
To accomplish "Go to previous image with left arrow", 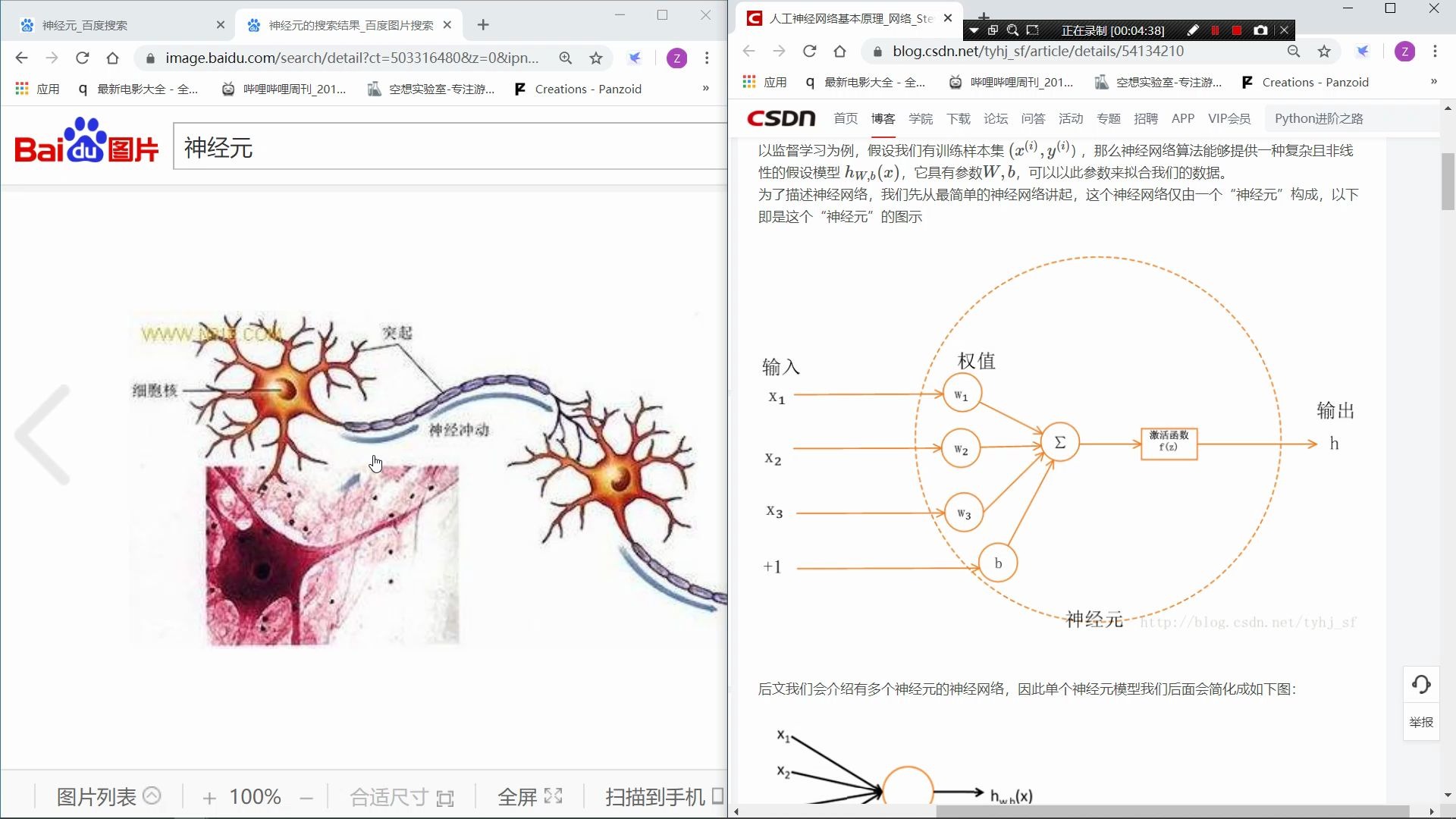I will point(43,434).
